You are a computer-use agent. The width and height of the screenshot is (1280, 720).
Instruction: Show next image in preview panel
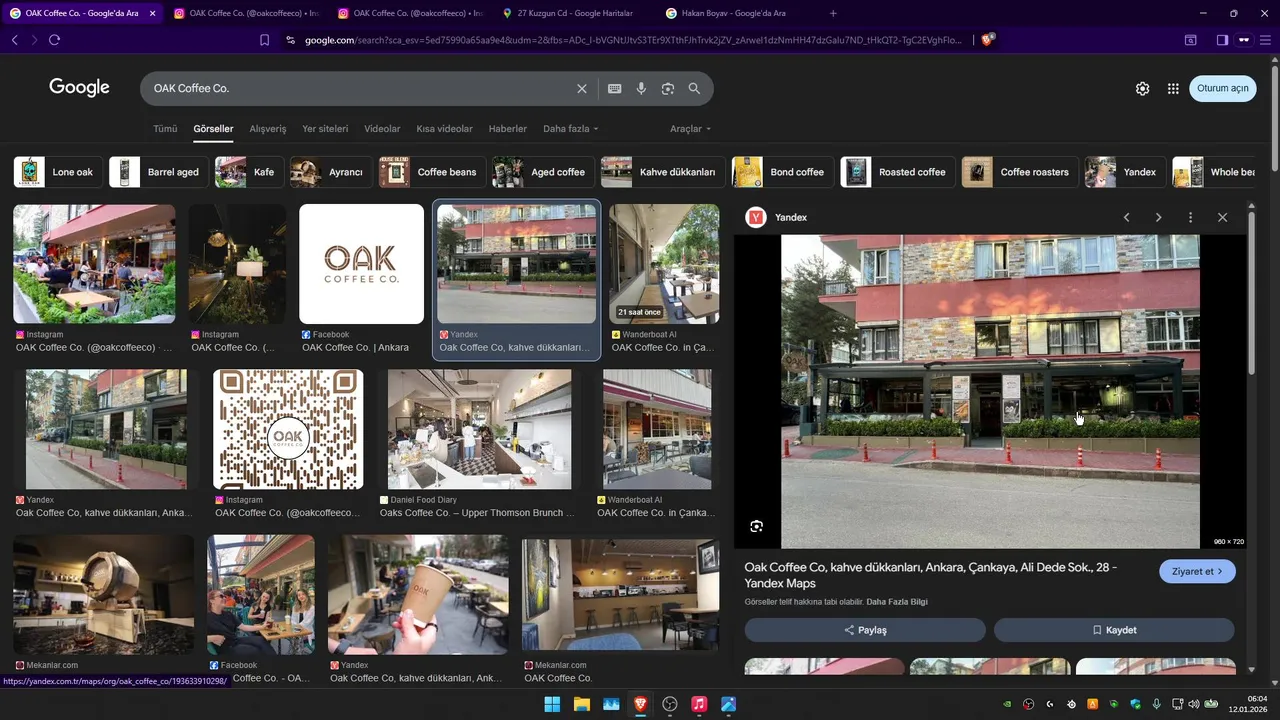[1158, 217]
